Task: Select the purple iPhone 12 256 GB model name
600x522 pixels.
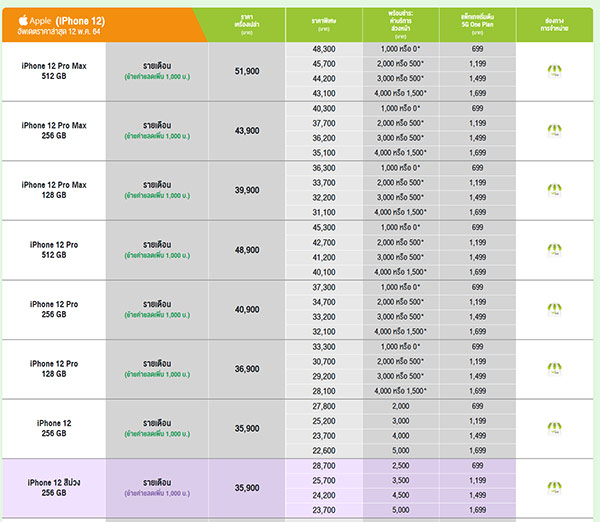Action: click(x=54, y=488)
